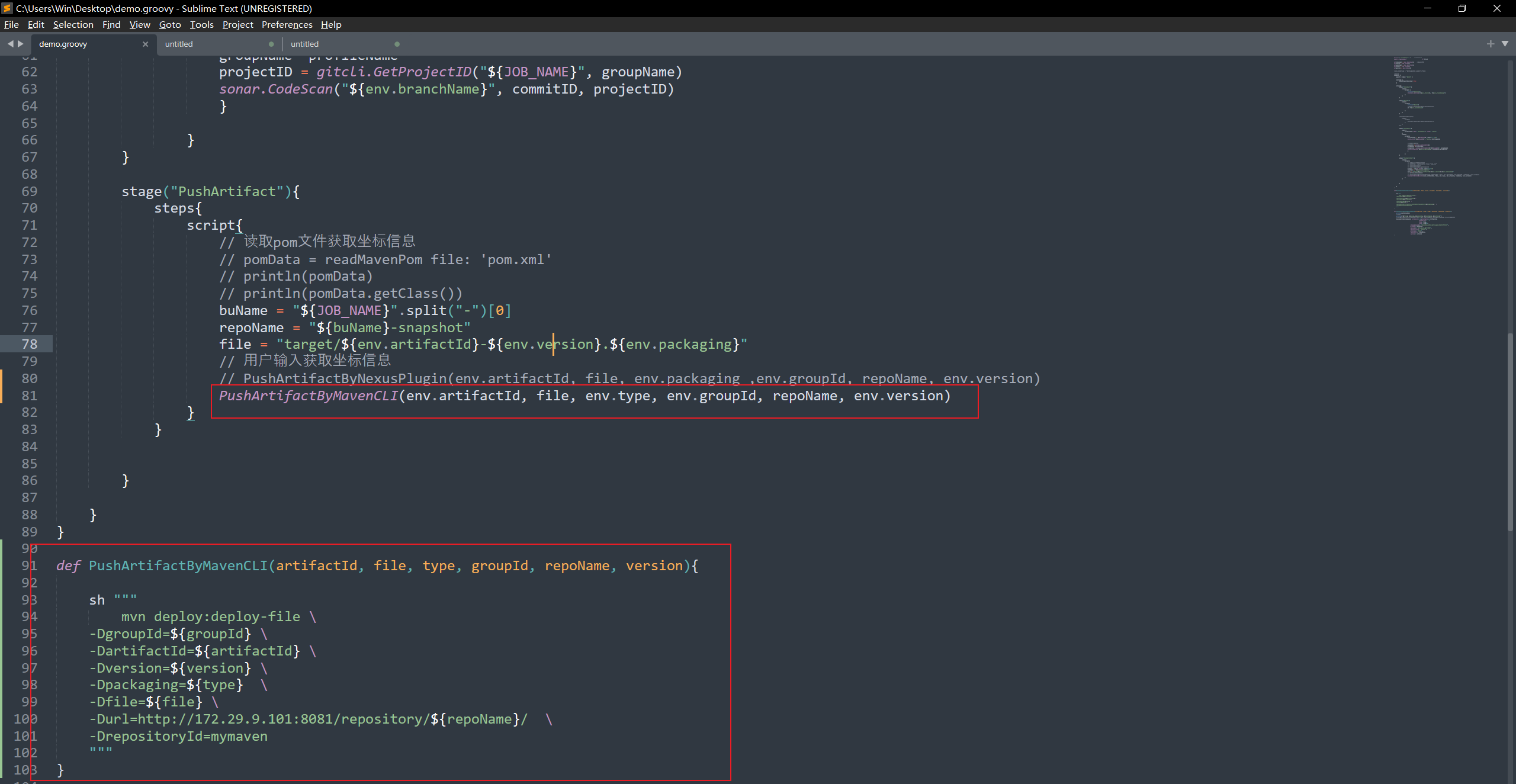Click the Sublime Text title bar icon
Image resolution: width=1516 pixels, height=784 pixels.
pos(7,8)
